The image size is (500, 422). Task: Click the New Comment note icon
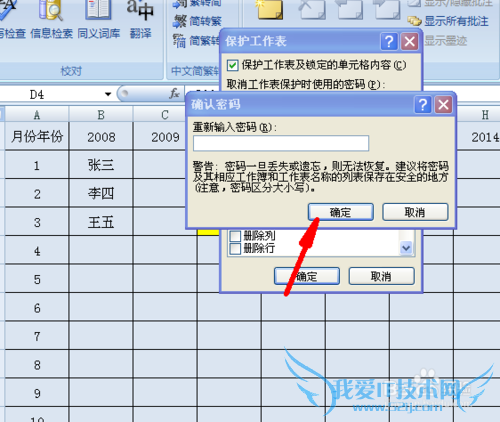tap(270, 9)
